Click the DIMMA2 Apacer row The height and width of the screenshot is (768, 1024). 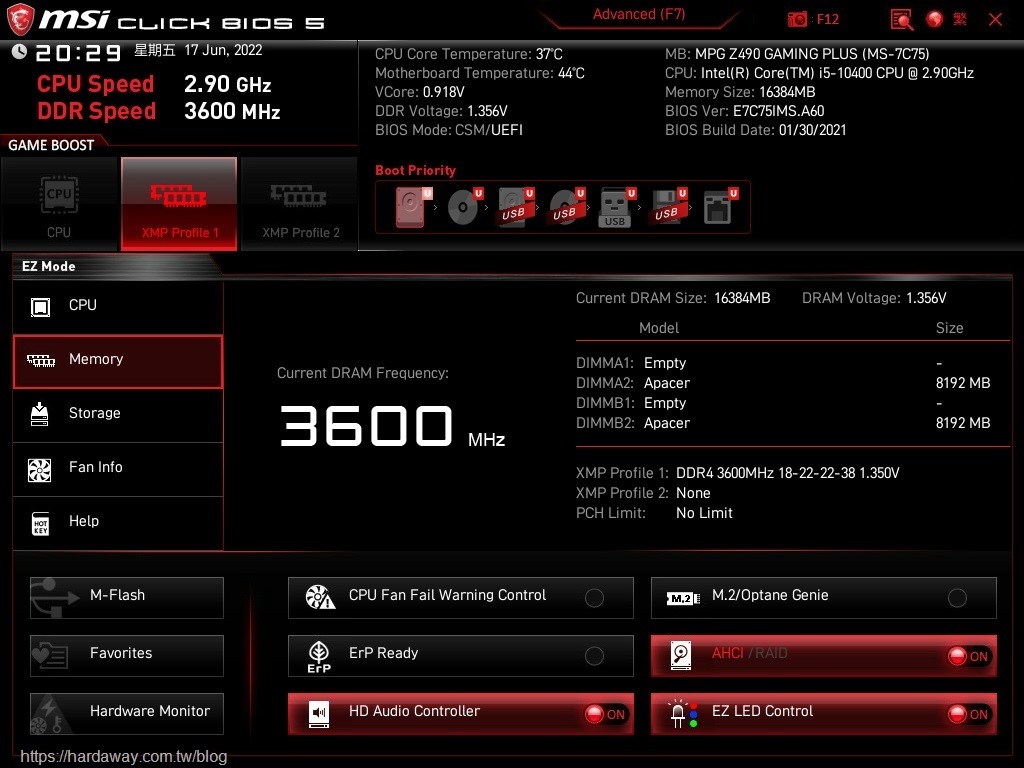coord(783,383)
